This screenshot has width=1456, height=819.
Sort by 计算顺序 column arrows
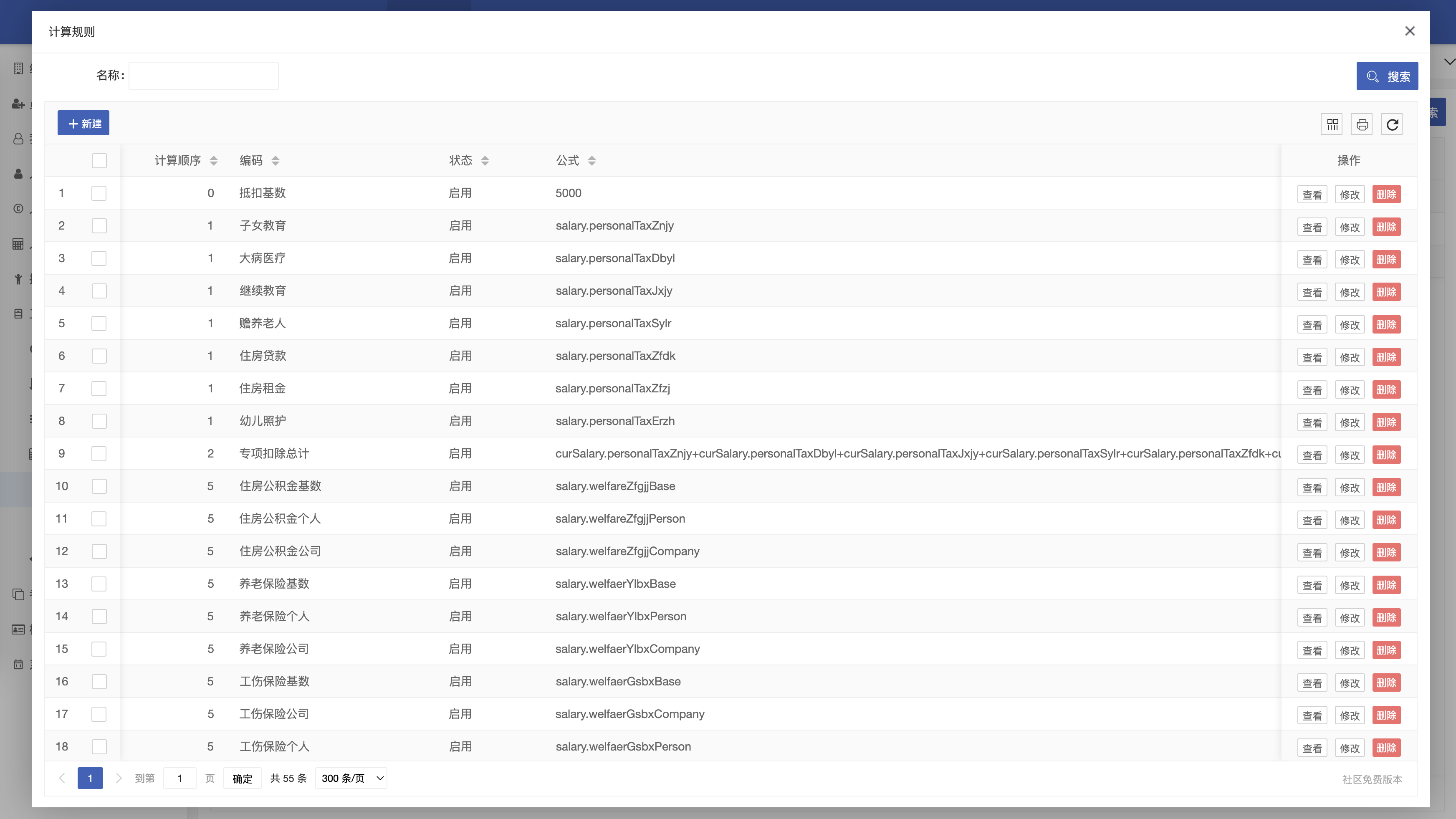(214, 161)
